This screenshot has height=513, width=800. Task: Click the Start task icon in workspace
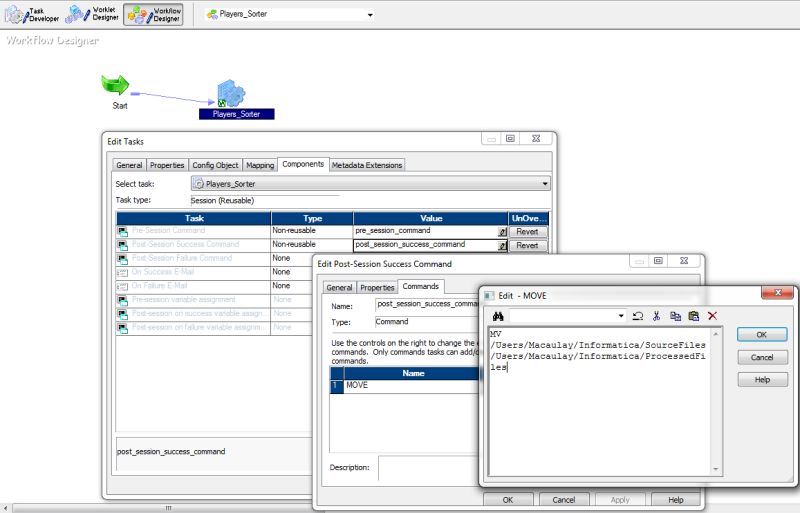point(115,85)
